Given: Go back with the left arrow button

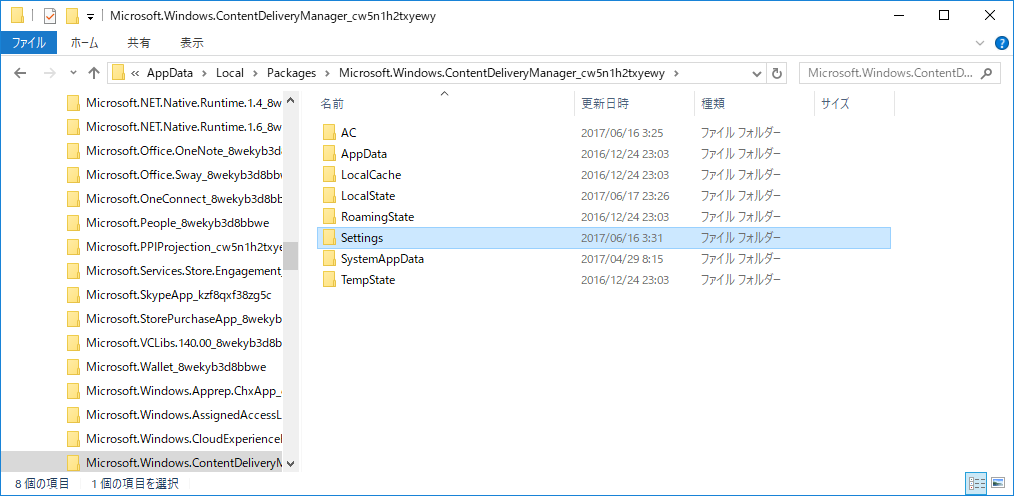Looking at the screenshot, I should click(21, 73).
